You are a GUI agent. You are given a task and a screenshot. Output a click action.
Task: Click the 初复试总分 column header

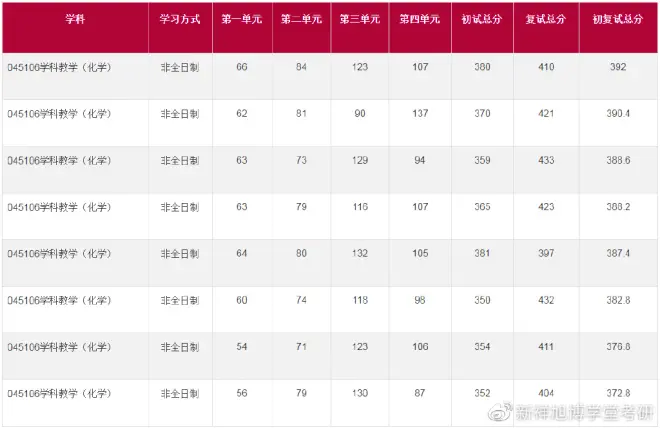tap(617, 20)
